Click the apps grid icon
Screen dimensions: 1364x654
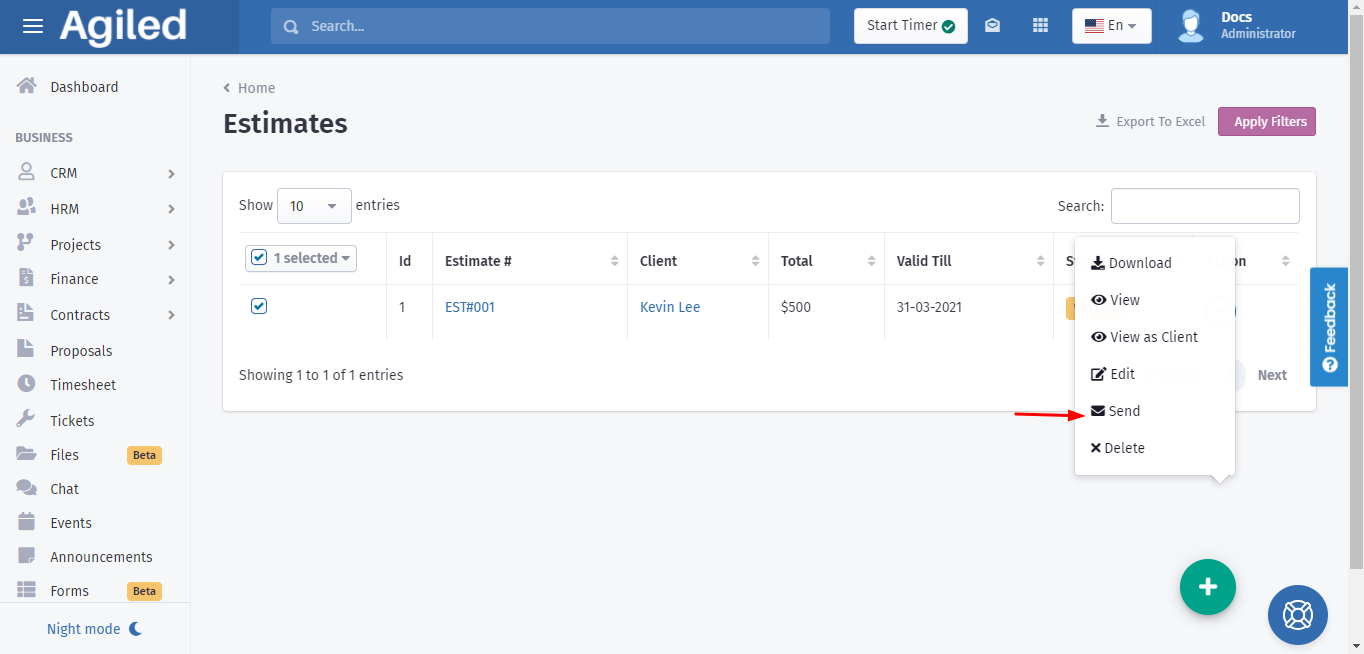pyautogui.click(x=1040, y=26)
